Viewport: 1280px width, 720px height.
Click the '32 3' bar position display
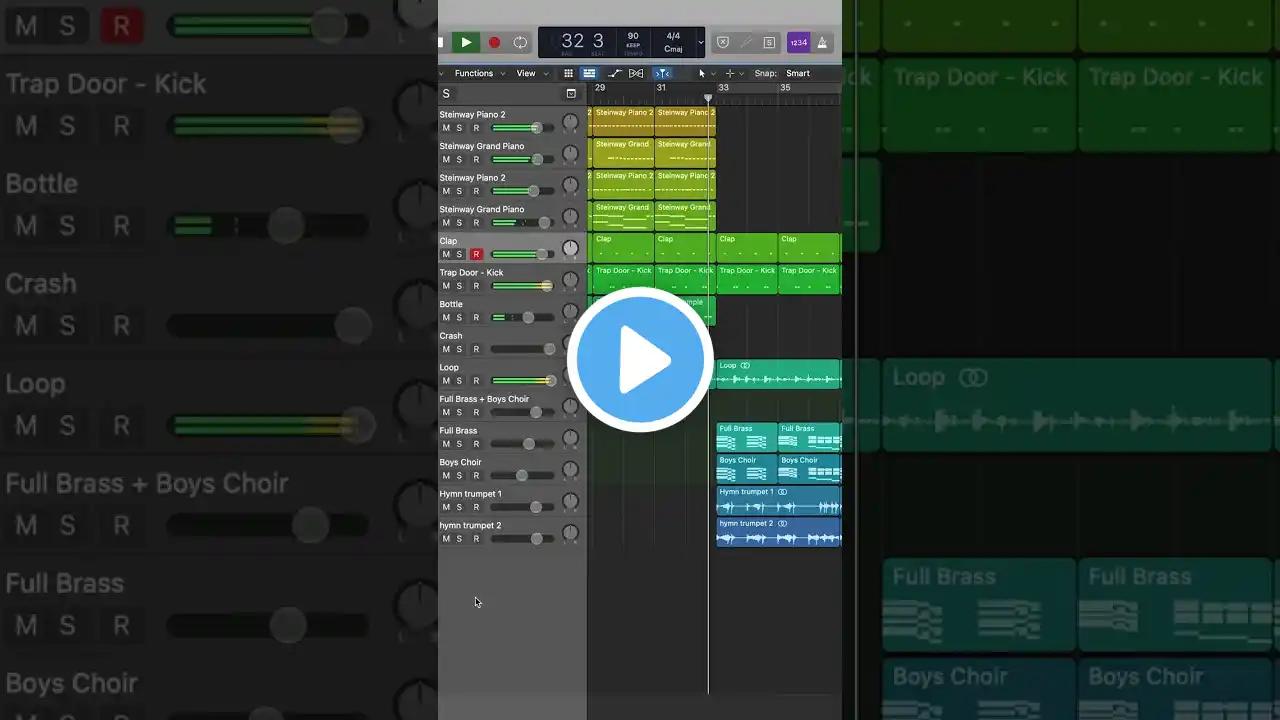click(x=581, y=41)
